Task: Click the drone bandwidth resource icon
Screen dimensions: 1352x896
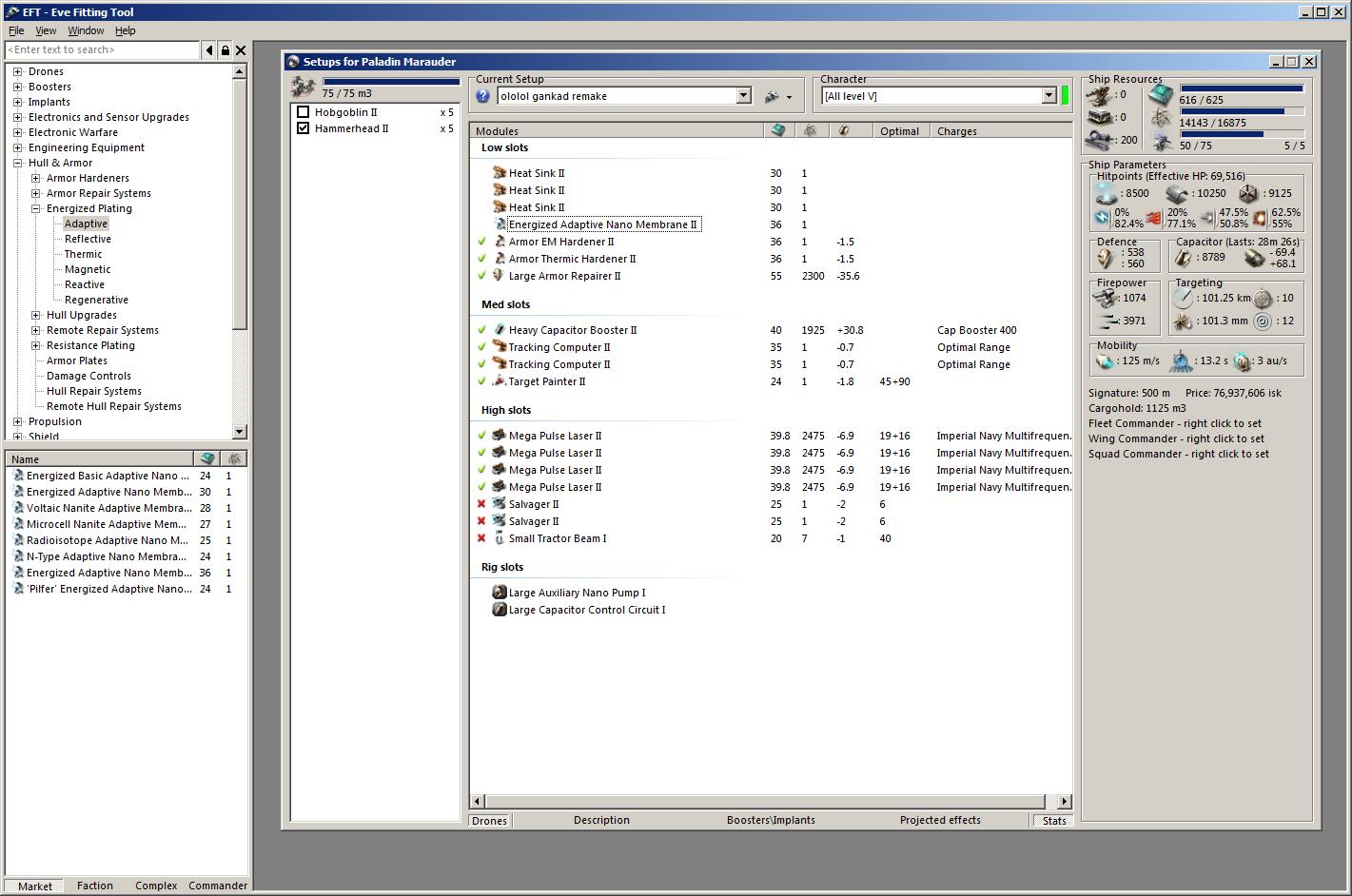Action: click(x=1161, y=142)
